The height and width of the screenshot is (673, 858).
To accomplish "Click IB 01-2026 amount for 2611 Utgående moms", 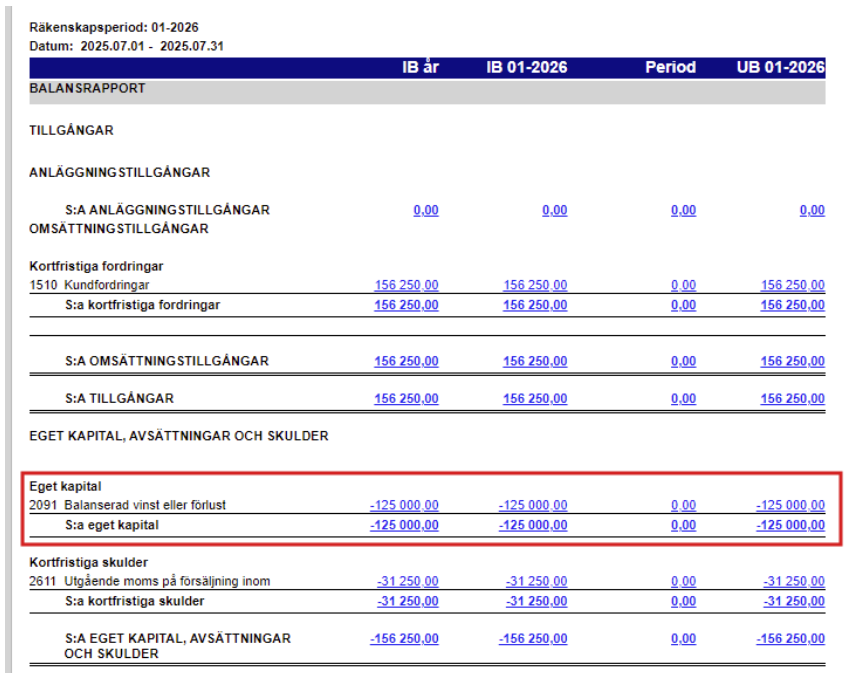I will click(x=536, y=582).
